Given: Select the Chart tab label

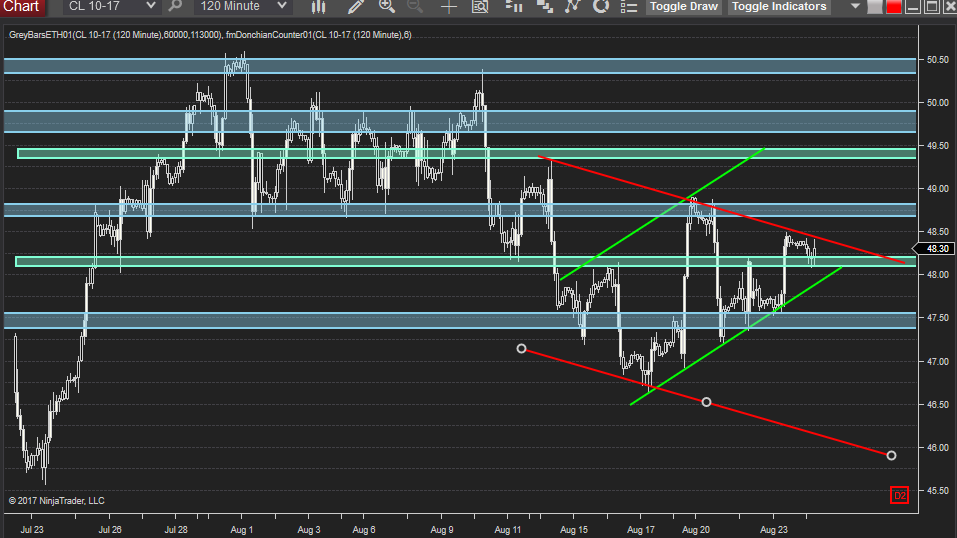Looking at the screenshot, I should click(21, 7).
